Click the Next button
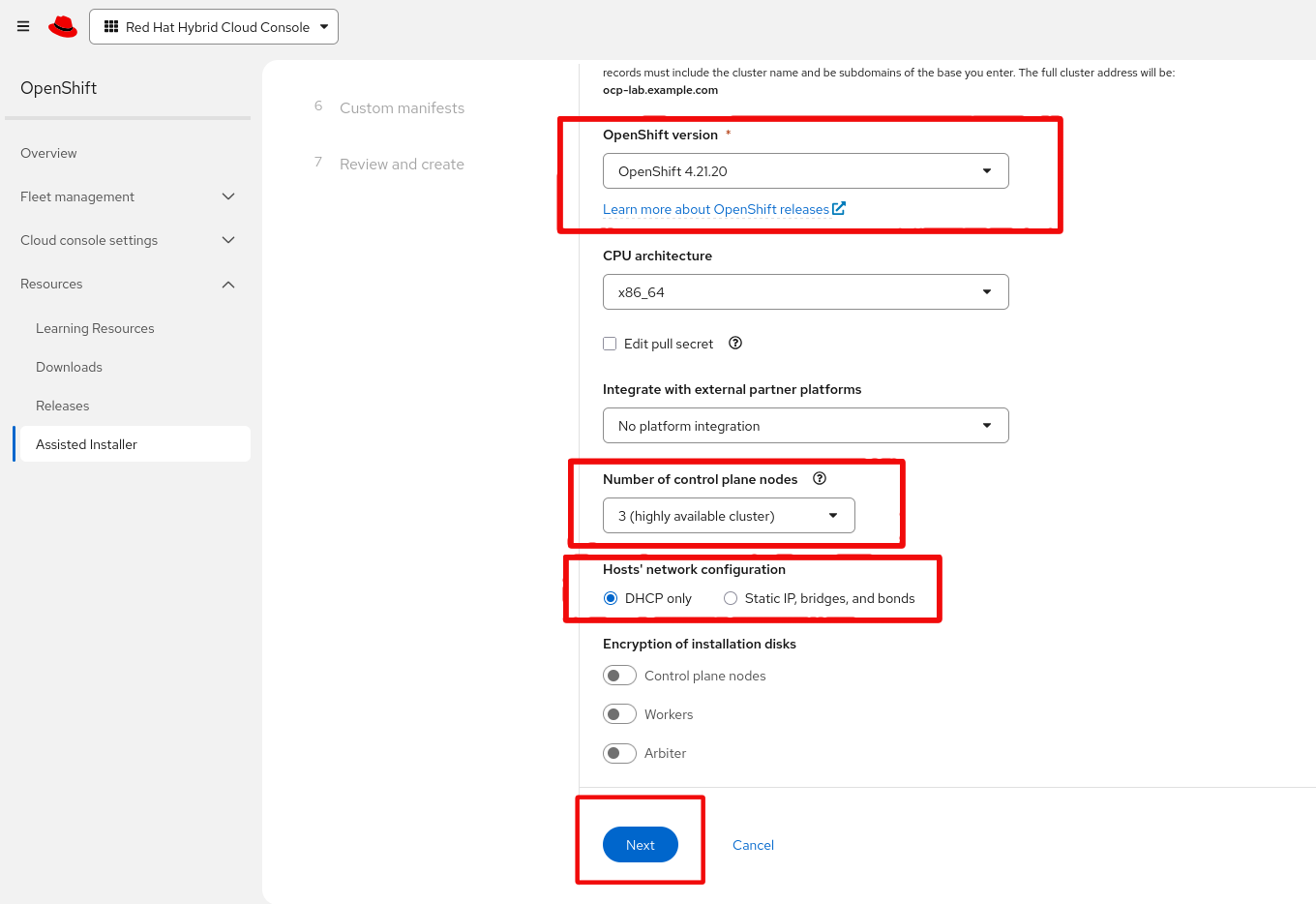Image resolution: width=1316 pixels, height=904 pixels. (641, 845)
